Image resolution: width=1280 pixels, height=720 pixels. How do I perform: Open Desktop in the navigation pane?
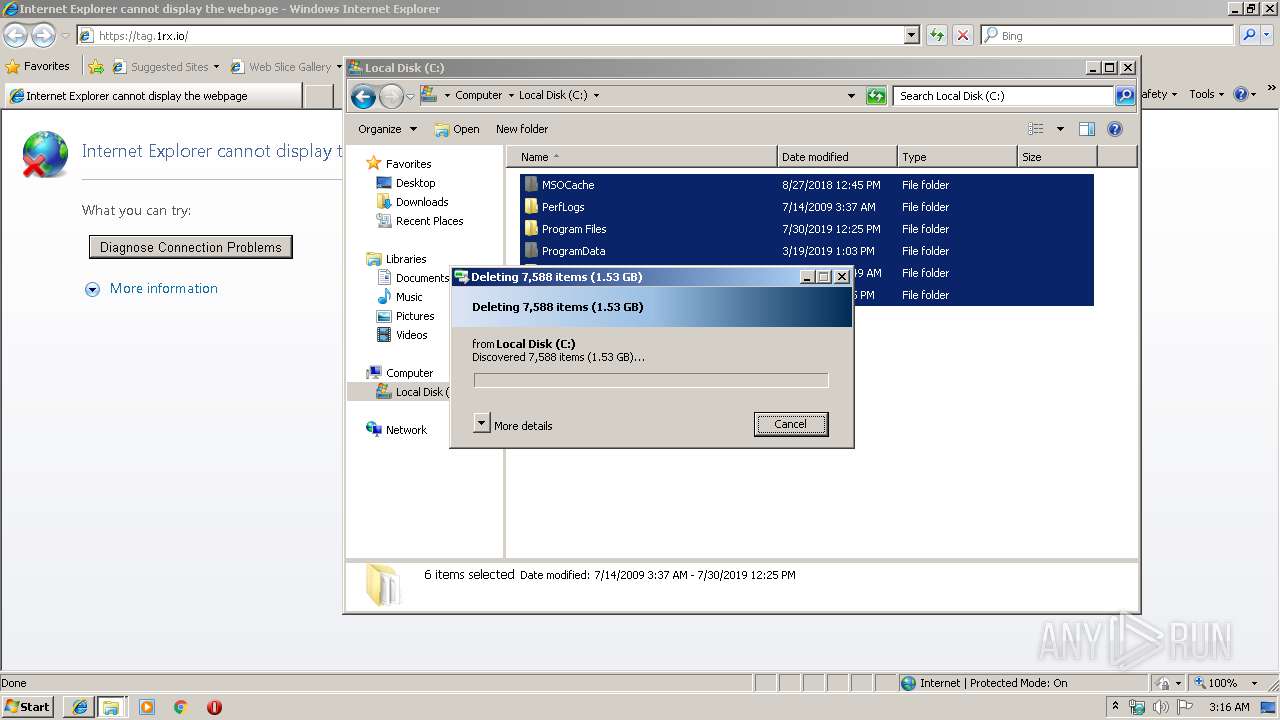tap(406, 183)
